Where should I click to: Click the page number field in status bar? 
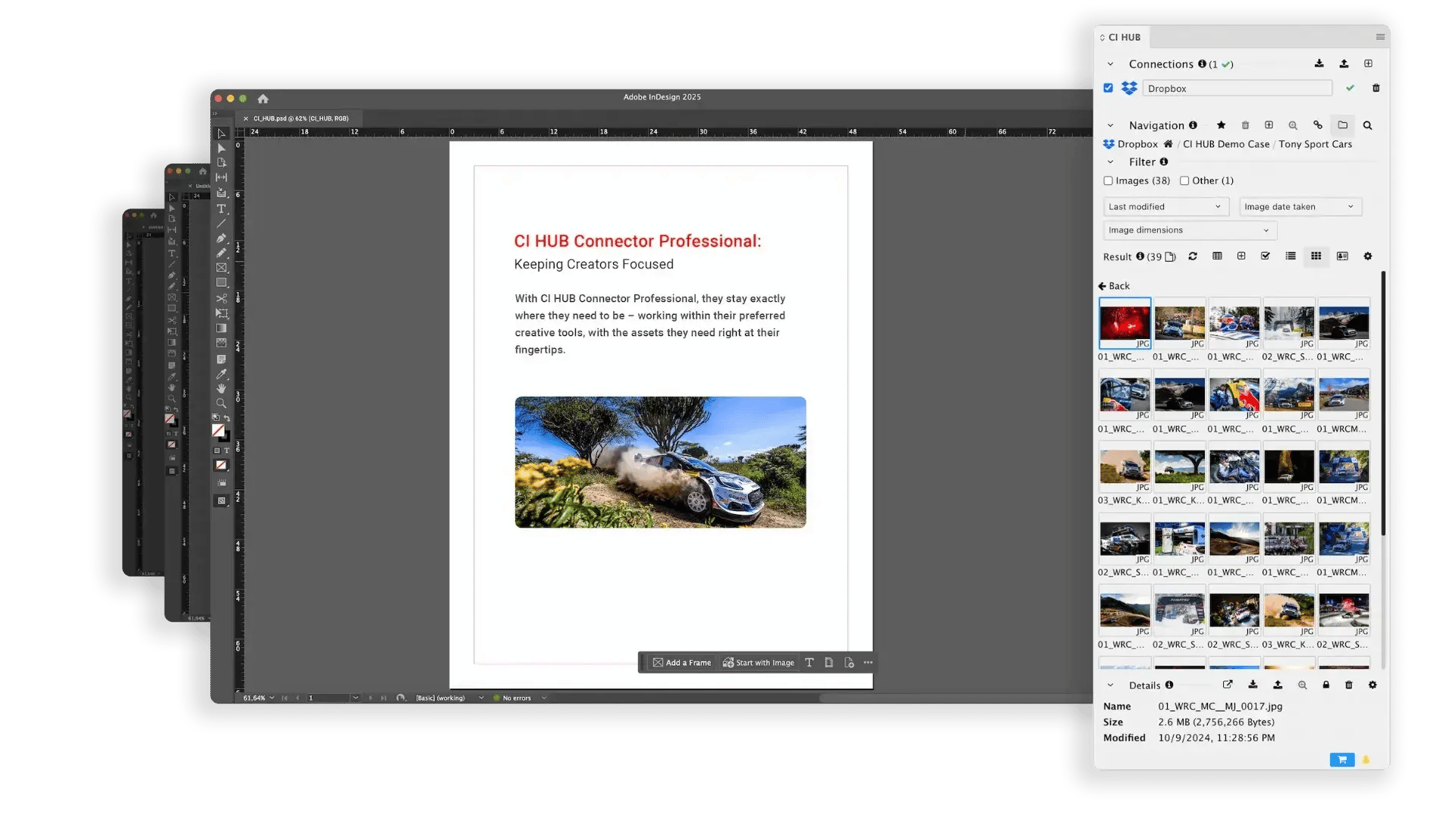[329, 698]
